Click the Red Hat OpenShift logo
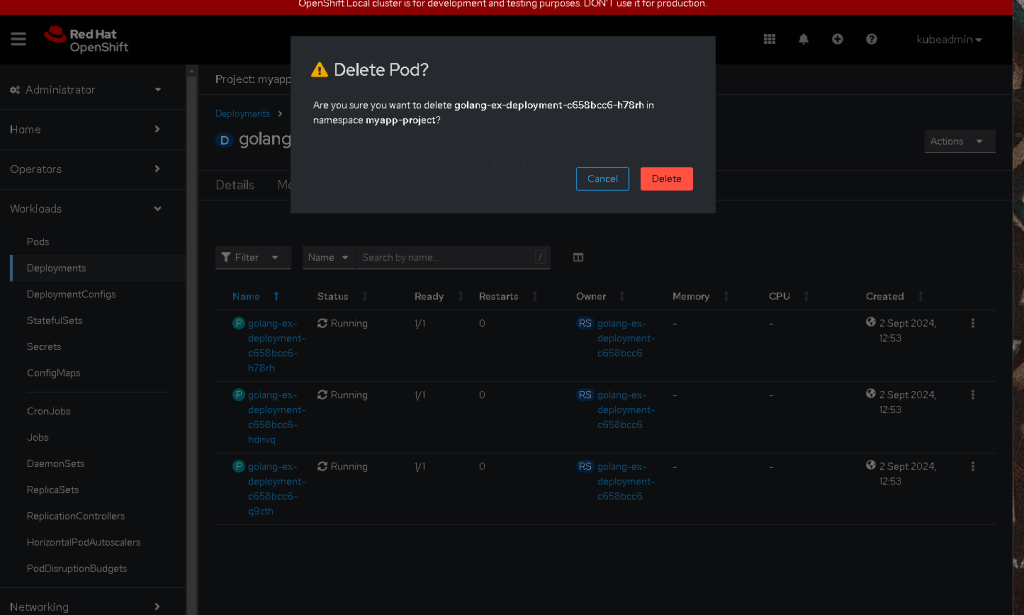The height and width of the screenshot is (615, 1024). [x=86, y=40]
